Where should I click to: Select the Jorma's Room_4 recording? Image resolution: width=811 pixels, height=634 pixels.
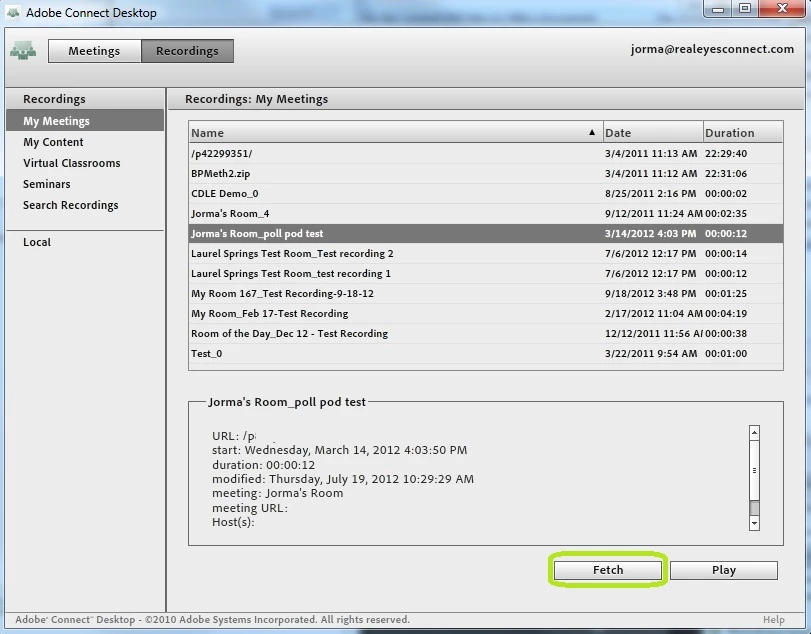pyautogui.click(x=486, y=214)
